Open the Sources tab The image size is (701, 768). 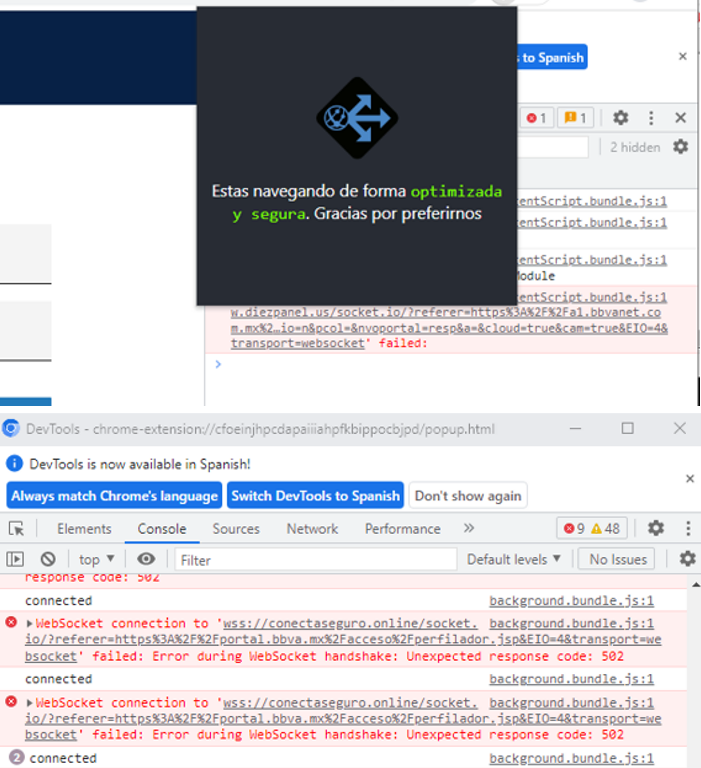coord(236,529)
